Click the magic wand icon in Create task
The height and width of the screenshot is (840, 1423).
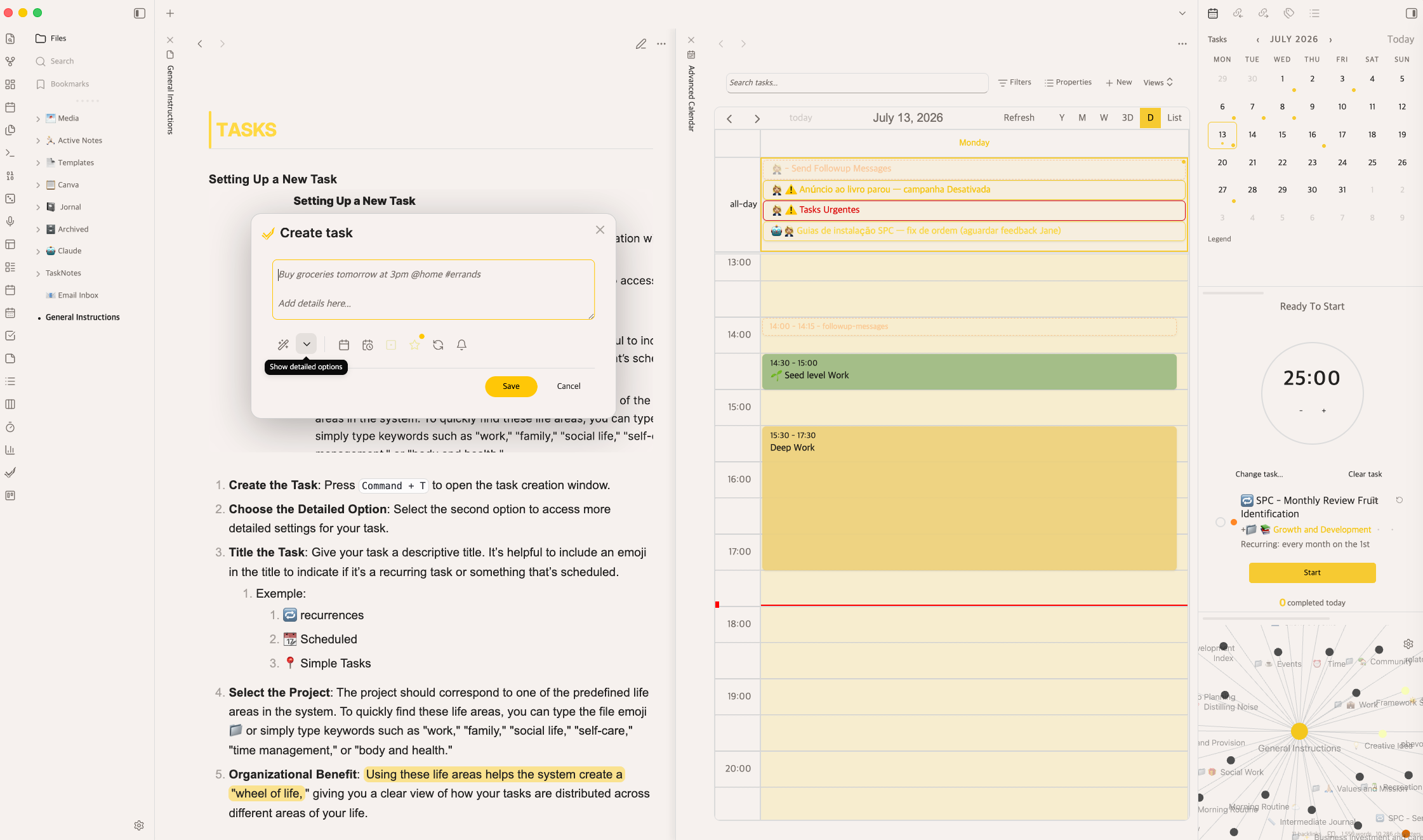pyautogui.click(x=283, y=345)
